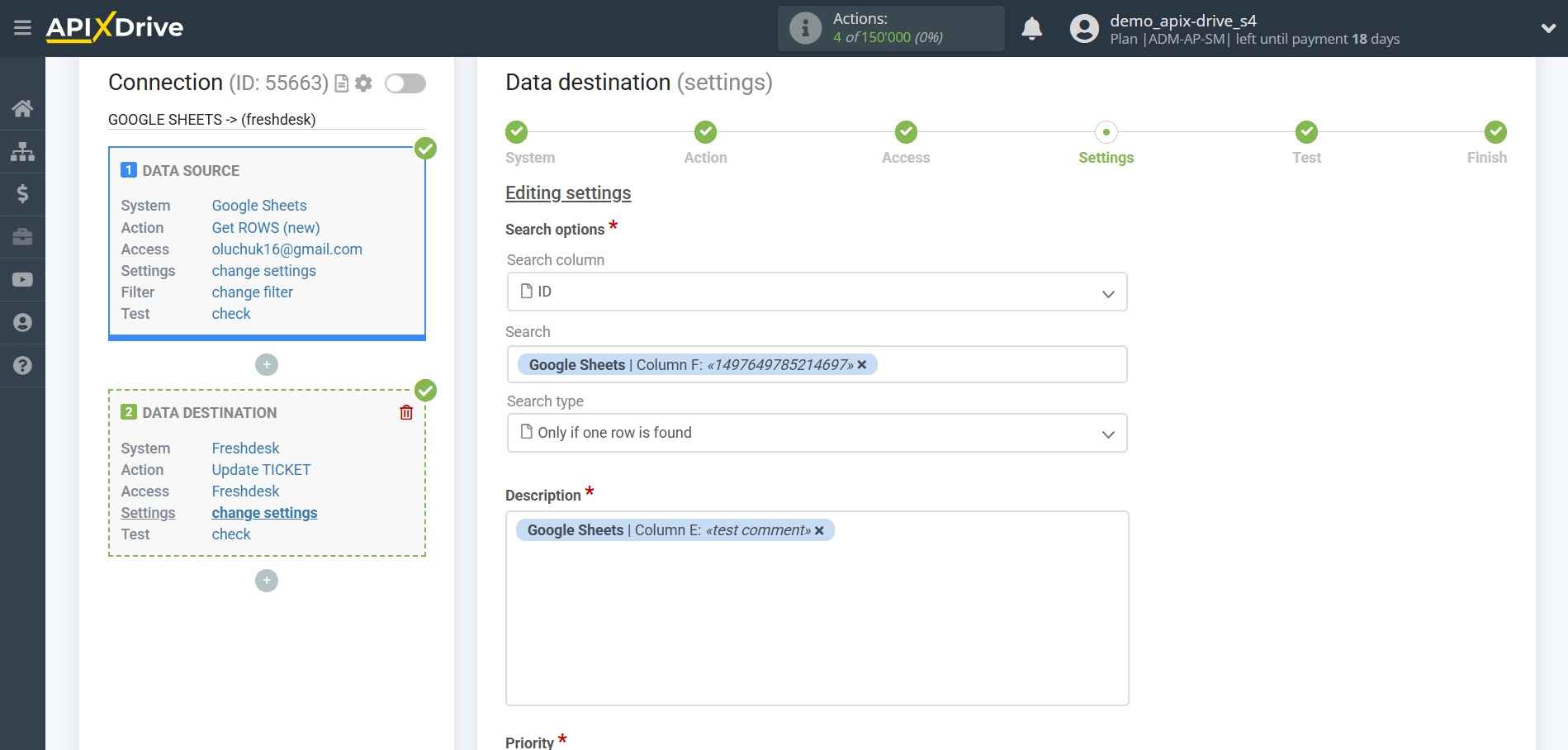Image resolution: width=1568 pixels, height=750 pixels.
Task: Toggle the connection enable switch
Action: [x=405, y=83]
